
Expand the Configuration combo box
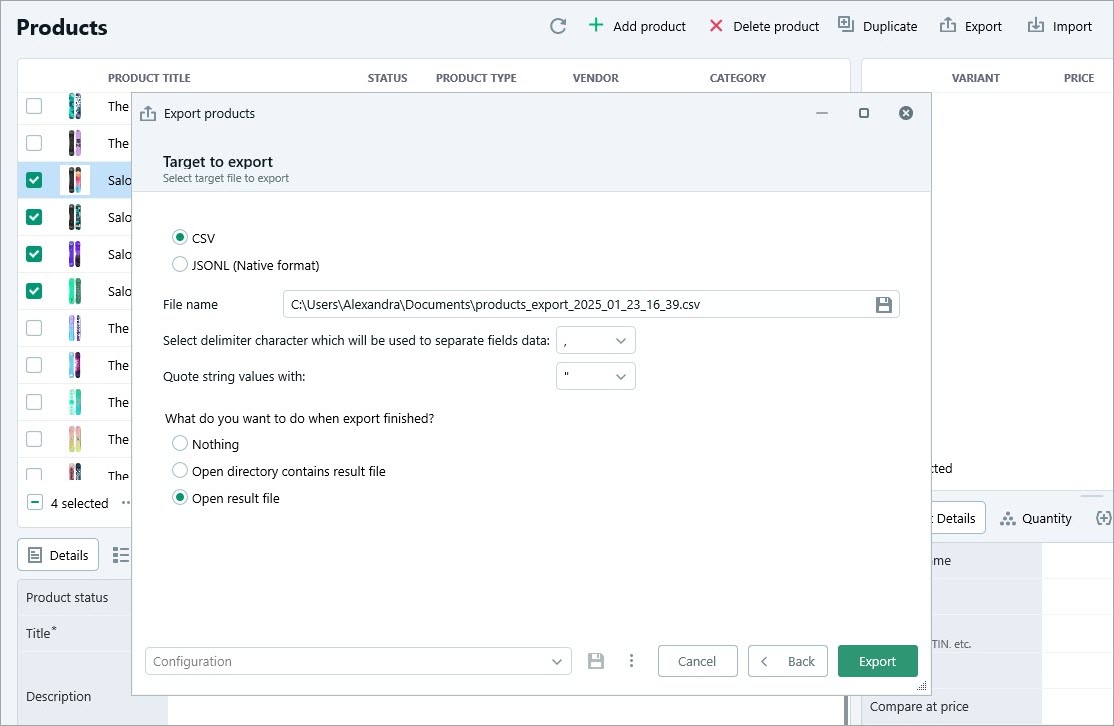(358, 661)
